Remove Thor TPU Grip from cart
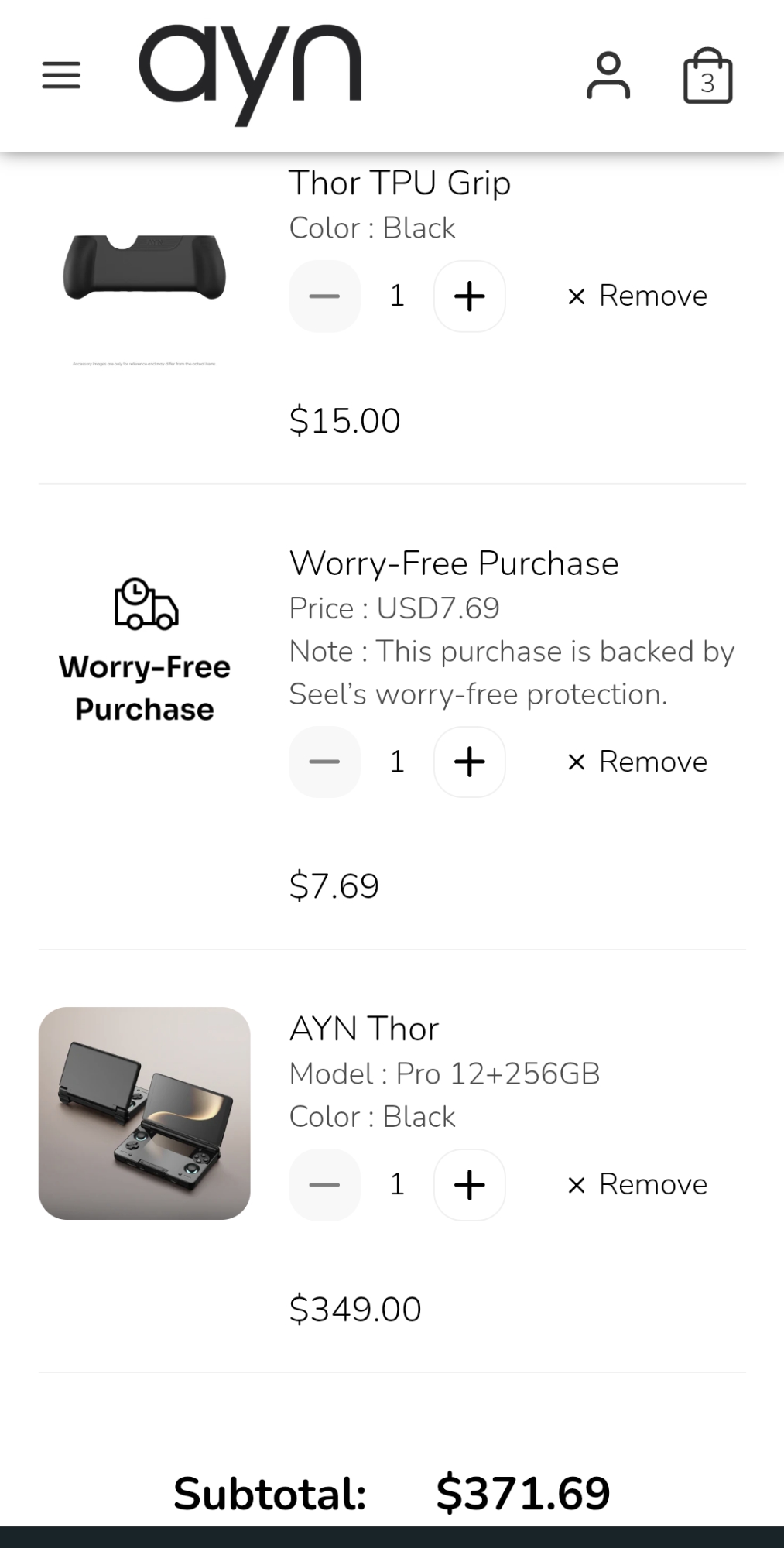The image size is (784, 1548). [x=638, y=296]
